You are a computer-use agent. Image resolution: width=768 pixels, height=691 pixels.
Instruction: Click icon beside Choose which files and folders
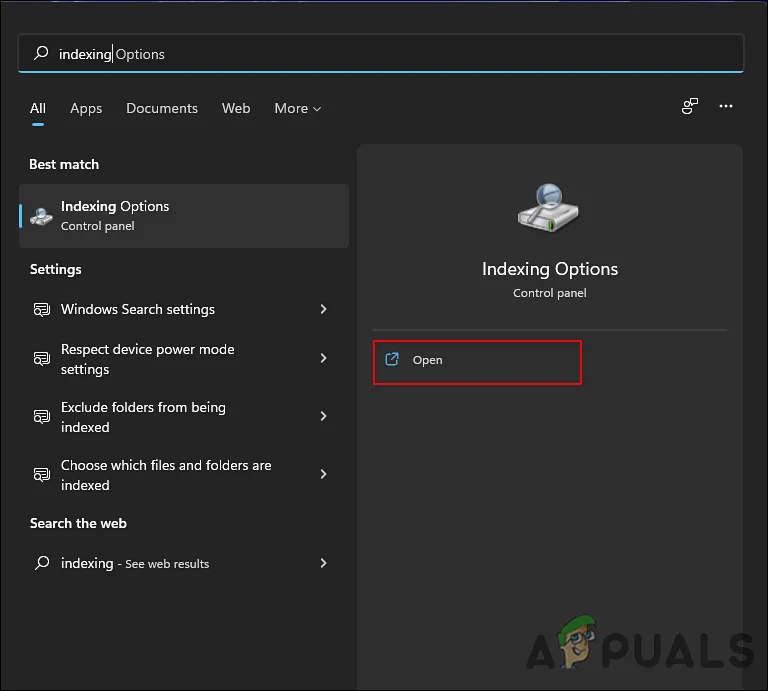42,474
